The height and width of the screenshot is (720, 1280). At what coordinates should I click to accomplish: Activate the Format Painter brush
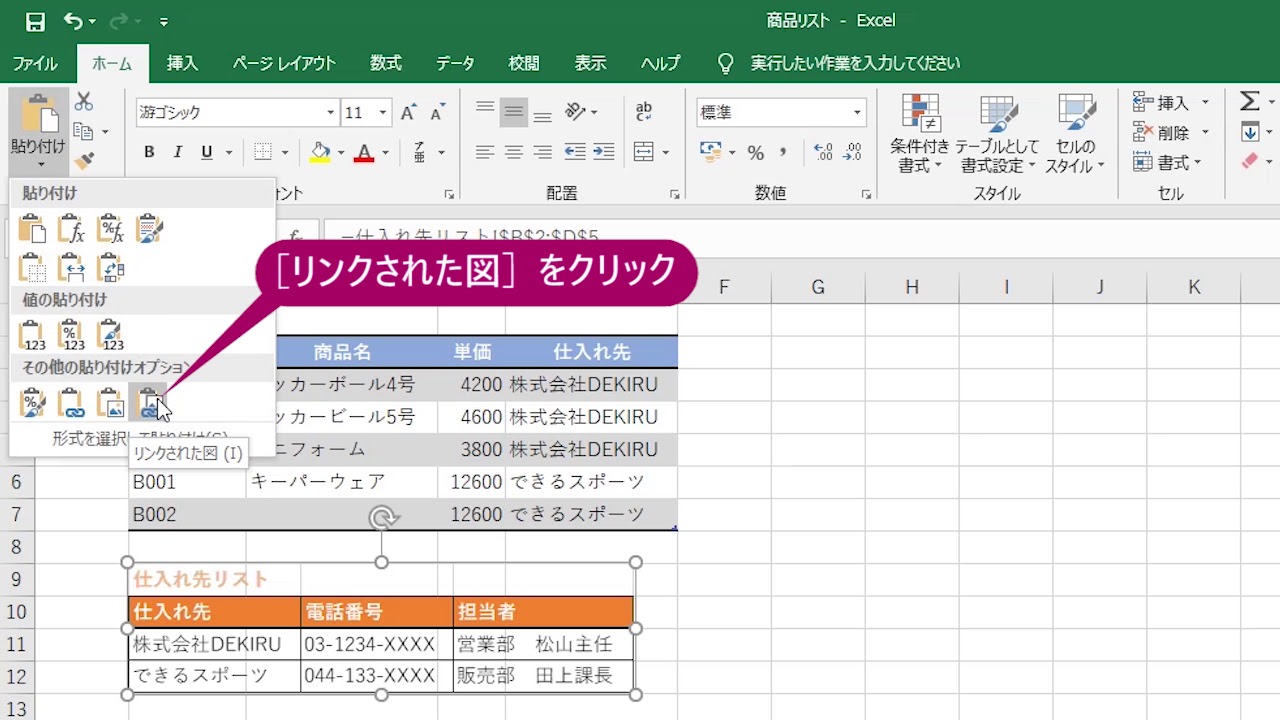coord(84,160)
